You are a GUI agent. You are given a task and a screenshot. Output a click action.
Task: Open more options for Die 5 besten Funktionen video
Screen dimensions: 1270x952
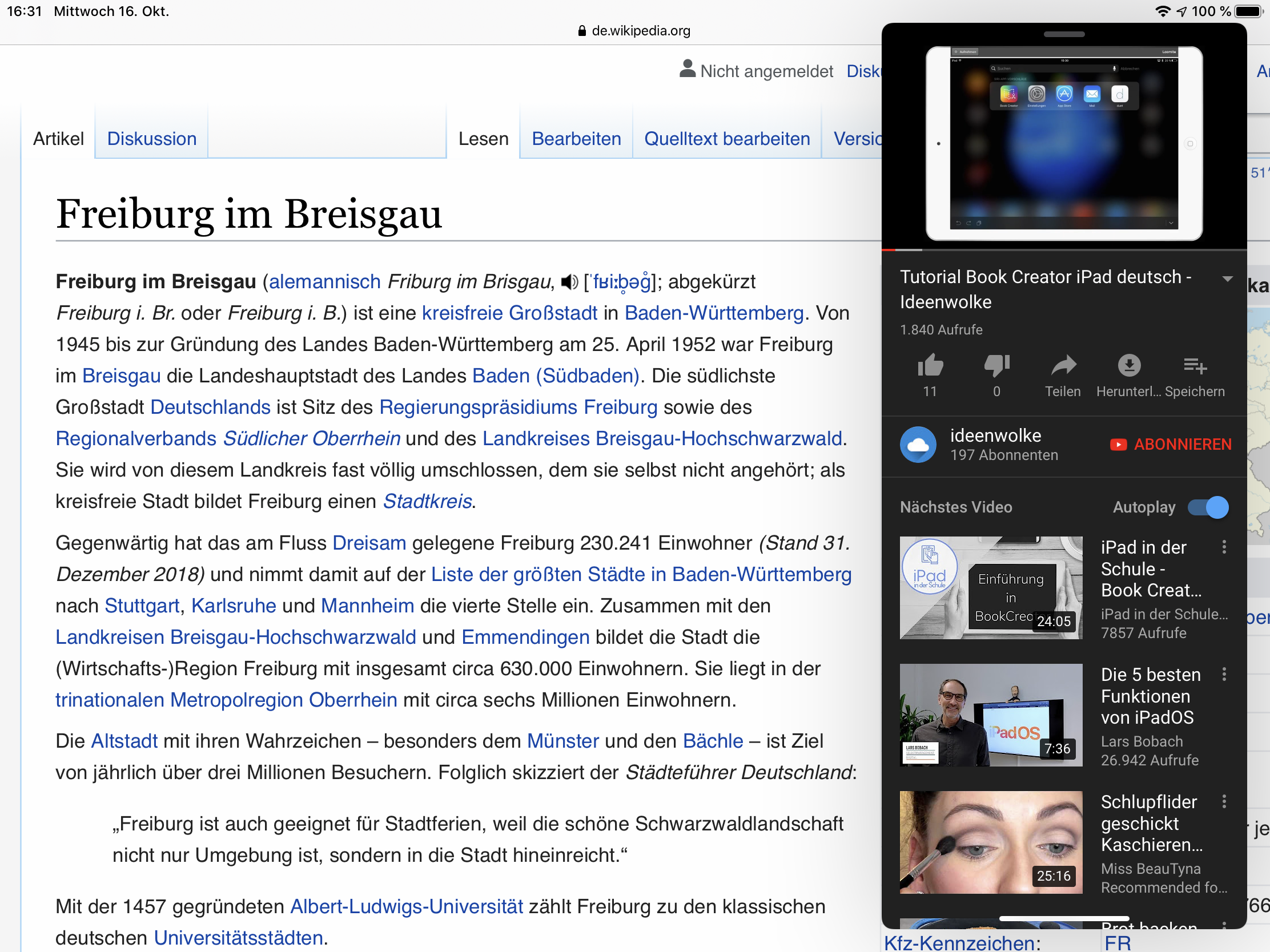pyautogui.click(x=1224, y=674)
